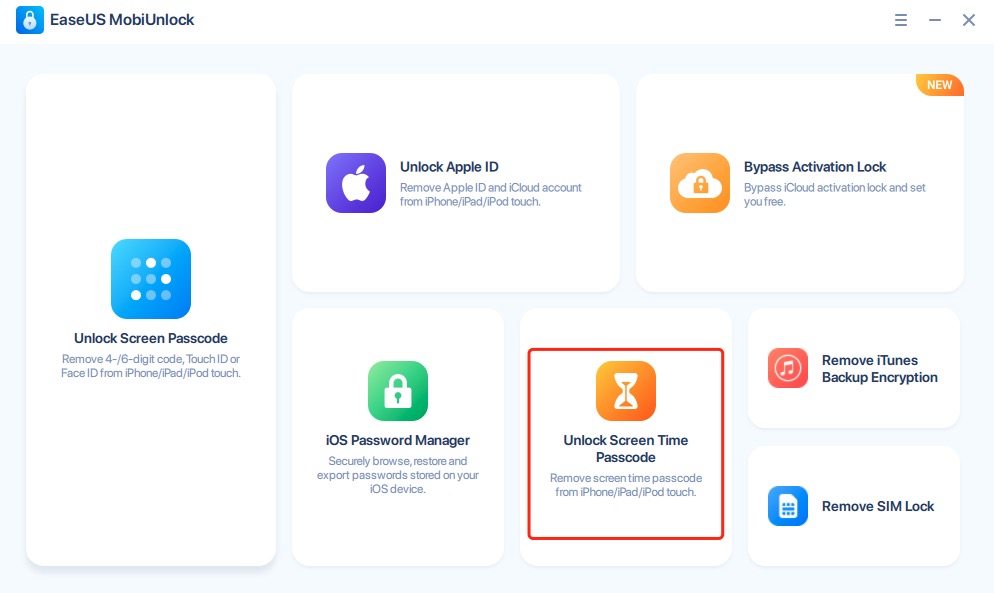994x593 pixels.
Task: Click 'Remove Apple ID and iCloud account' text
Action: 490,195
